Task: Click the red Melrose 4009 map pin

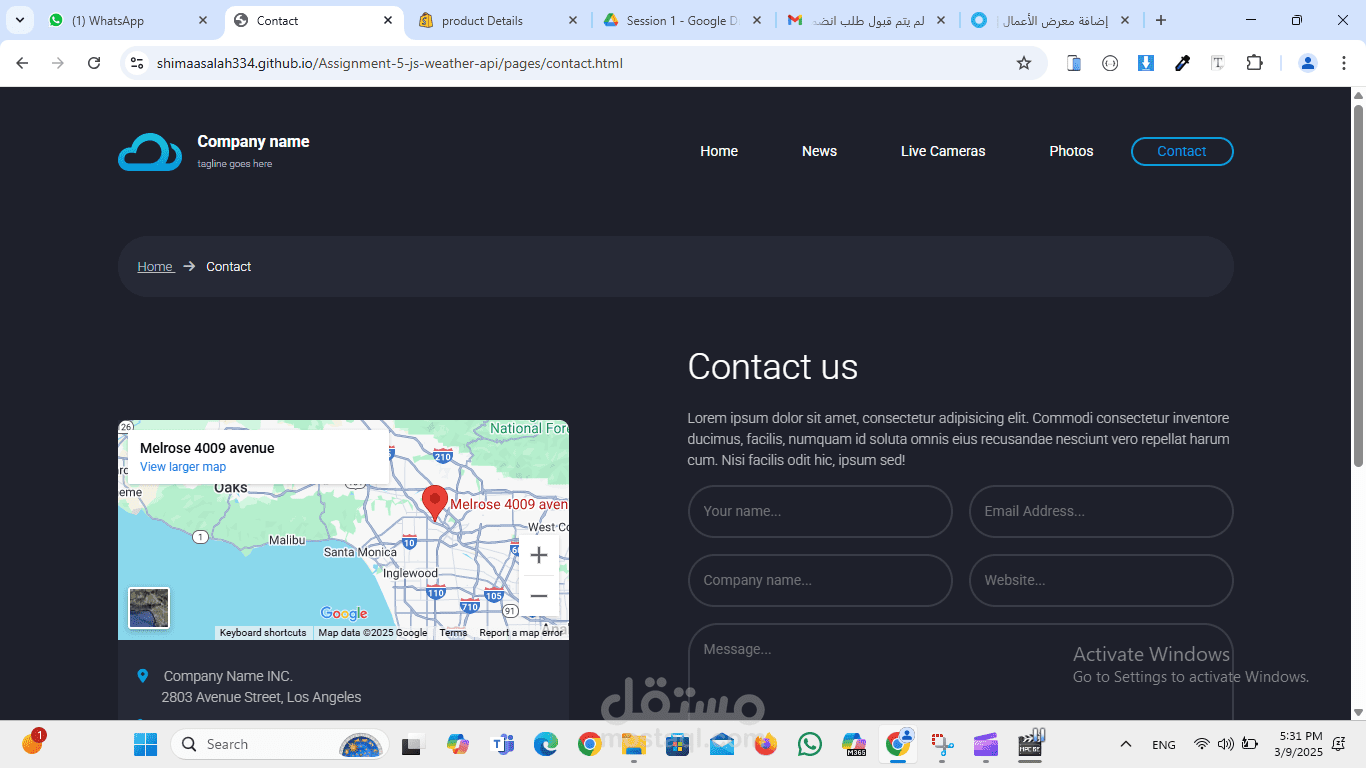Action: 434,503
